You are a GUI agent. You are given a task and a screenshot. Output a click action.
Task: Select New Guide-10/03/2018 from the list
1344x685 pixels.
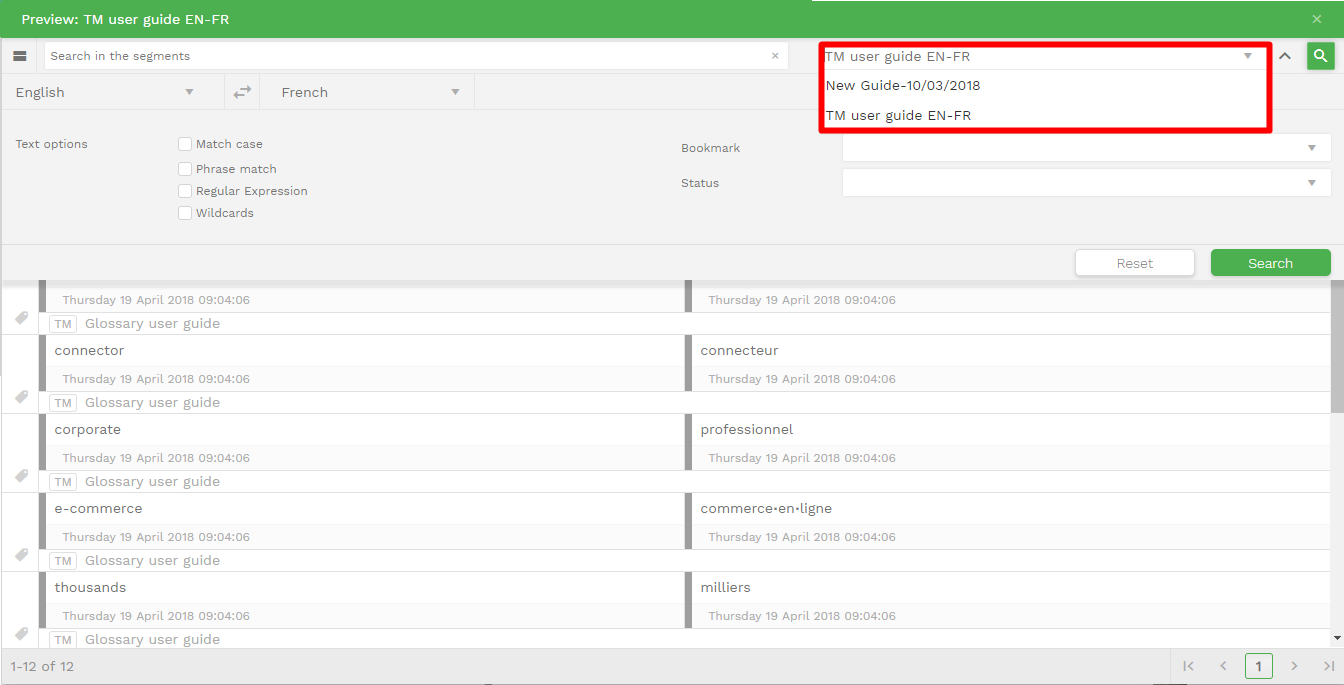pos(903,85)
